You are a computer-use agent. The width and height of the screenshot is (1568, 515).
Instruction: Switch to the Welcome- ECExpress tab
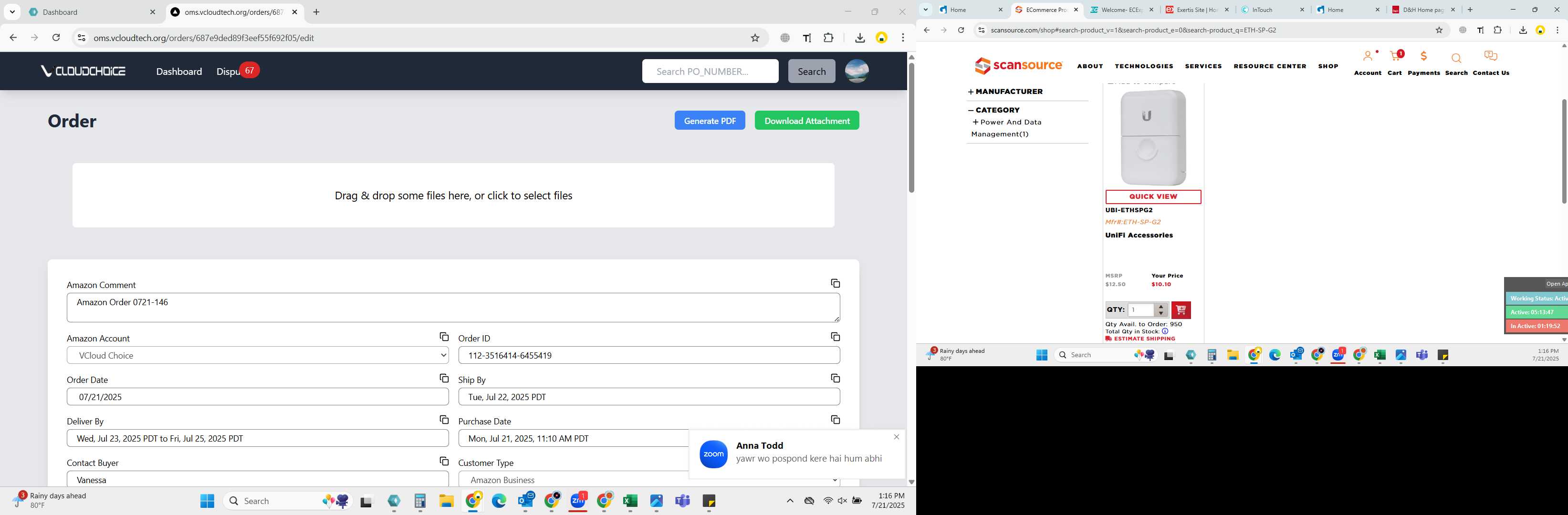tap(1122, 10)
